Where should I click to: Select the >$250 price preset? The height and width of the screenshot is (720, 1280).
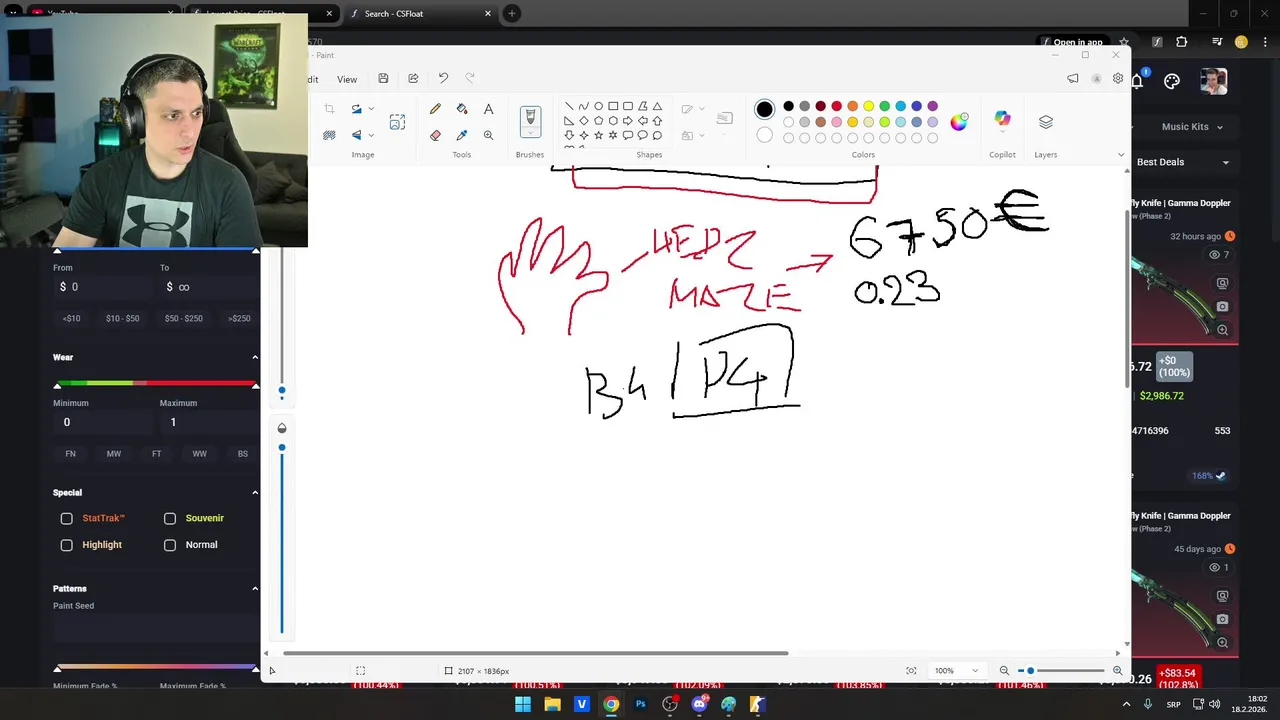point(239,318)
